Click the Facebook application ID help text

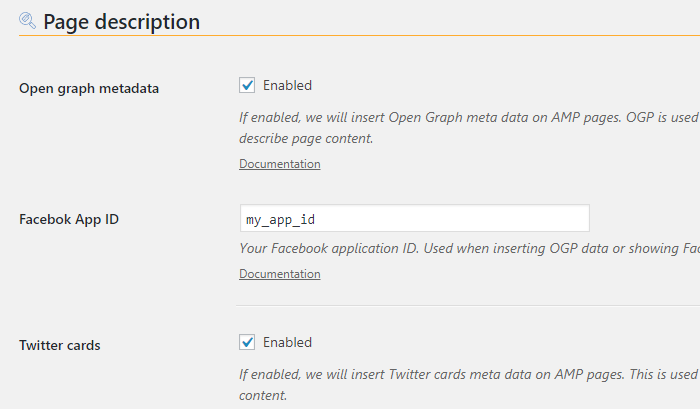click(x=469, y=248)
